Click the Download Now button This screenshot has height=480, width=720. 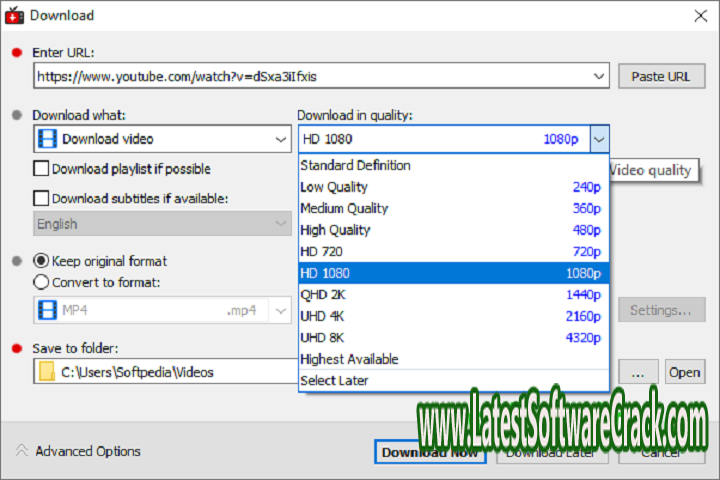[430, 452]
